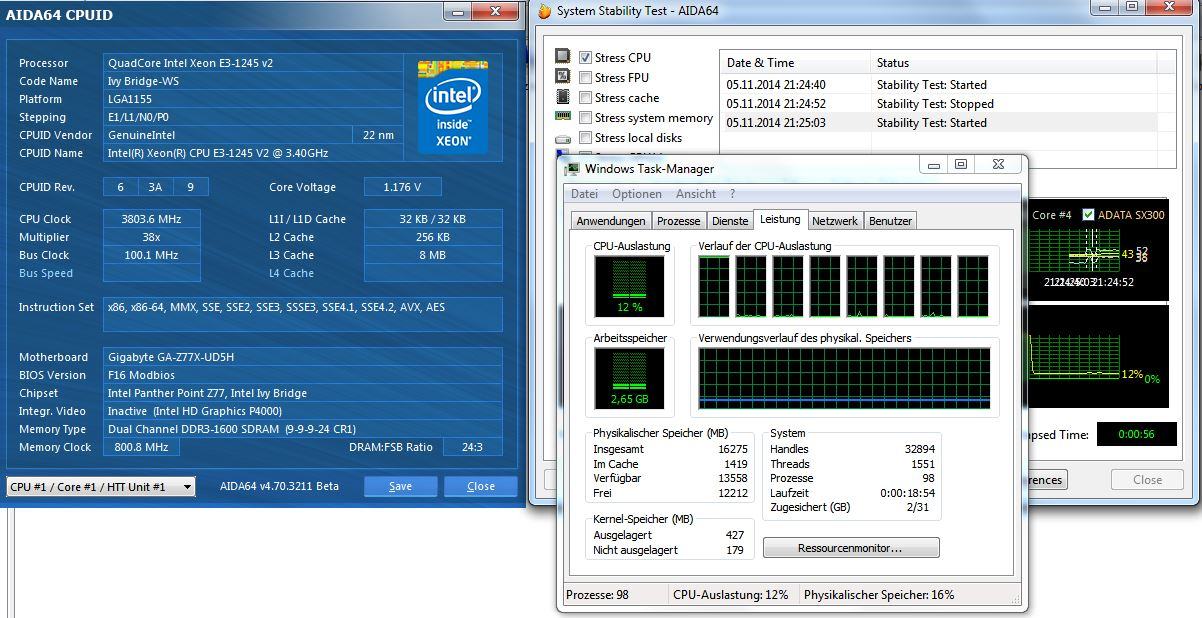The width and height of the screenshot is (1202, 618).
Task: Click the Core #4 graph legend label
Action: pyautogui.click(x=1051, y=215)
